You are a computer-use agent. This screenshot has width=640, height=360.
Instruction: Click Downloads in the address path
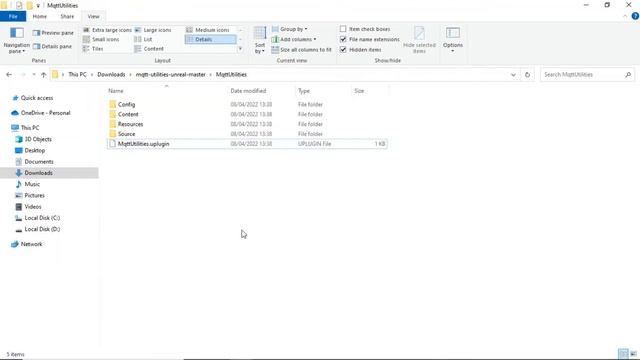point(111,75)
